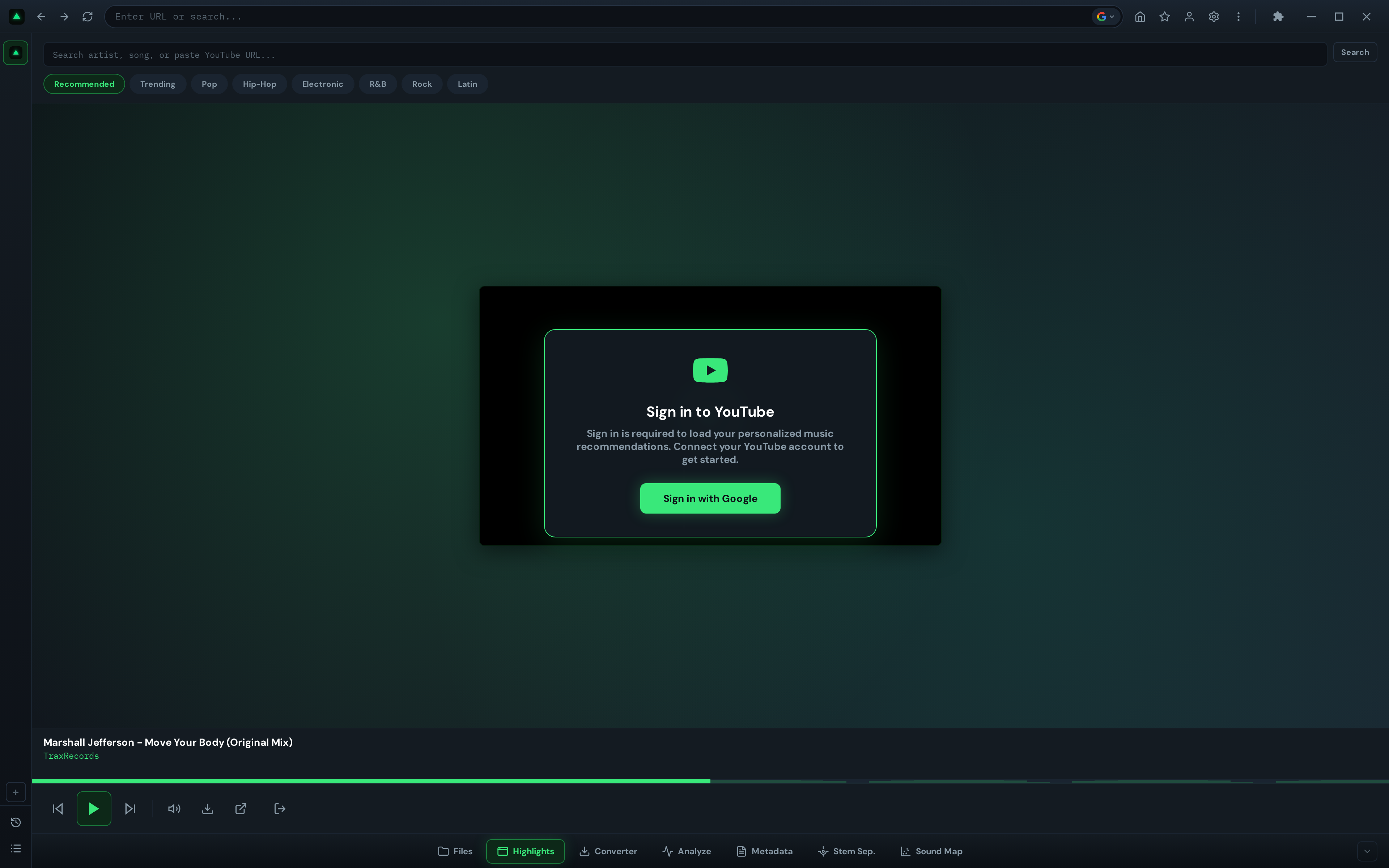Select the Trending category chip
Screen dimensions: 1389x868
pyautogui.click(x=158, y=84)
